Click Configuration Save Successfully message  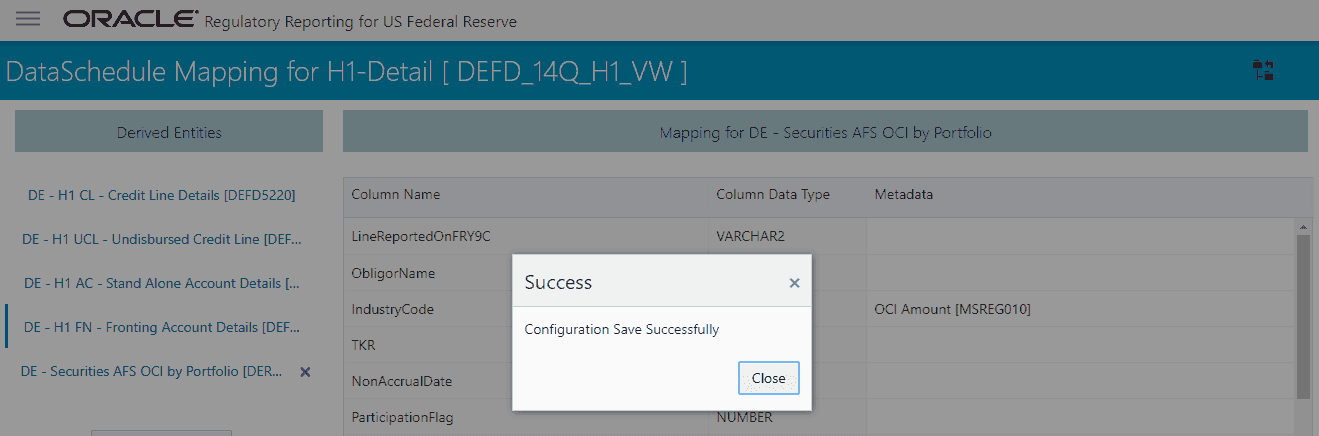[622, 329]
